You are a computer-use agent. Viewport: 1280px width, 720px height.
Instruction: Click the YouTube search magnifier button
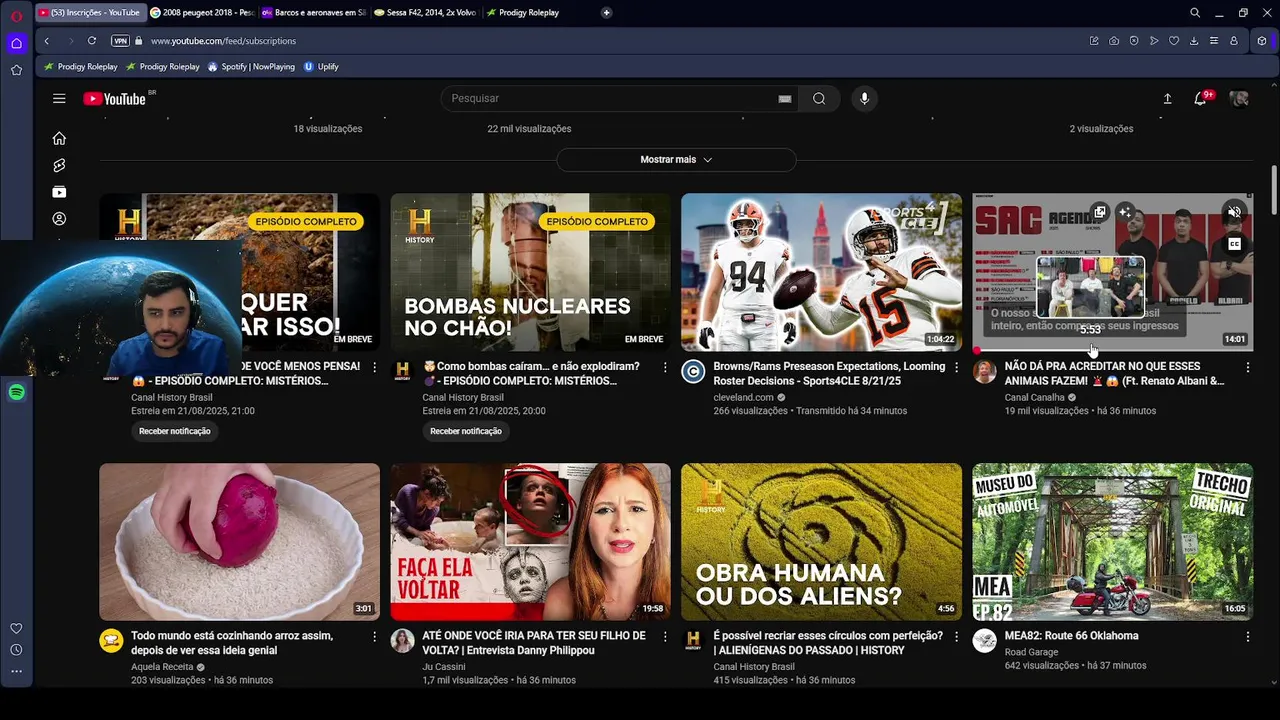pos(819,98)
